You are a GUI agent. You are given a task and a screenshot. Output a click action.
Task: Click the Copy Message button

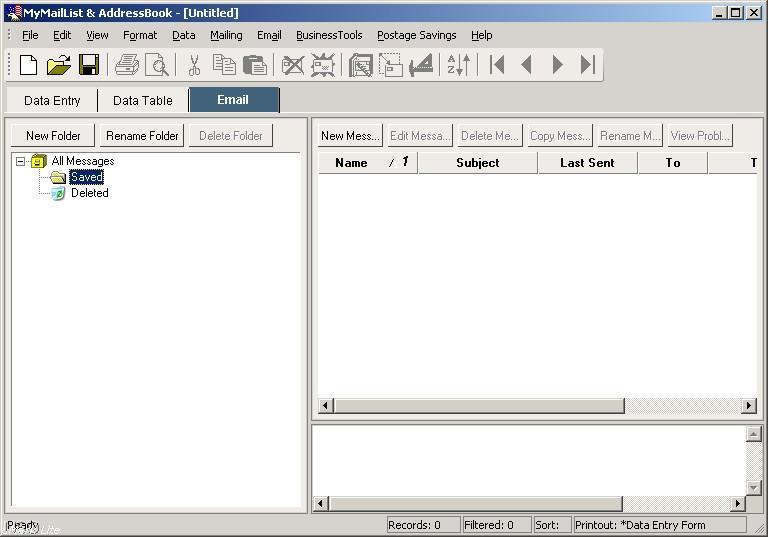(560, 136)
